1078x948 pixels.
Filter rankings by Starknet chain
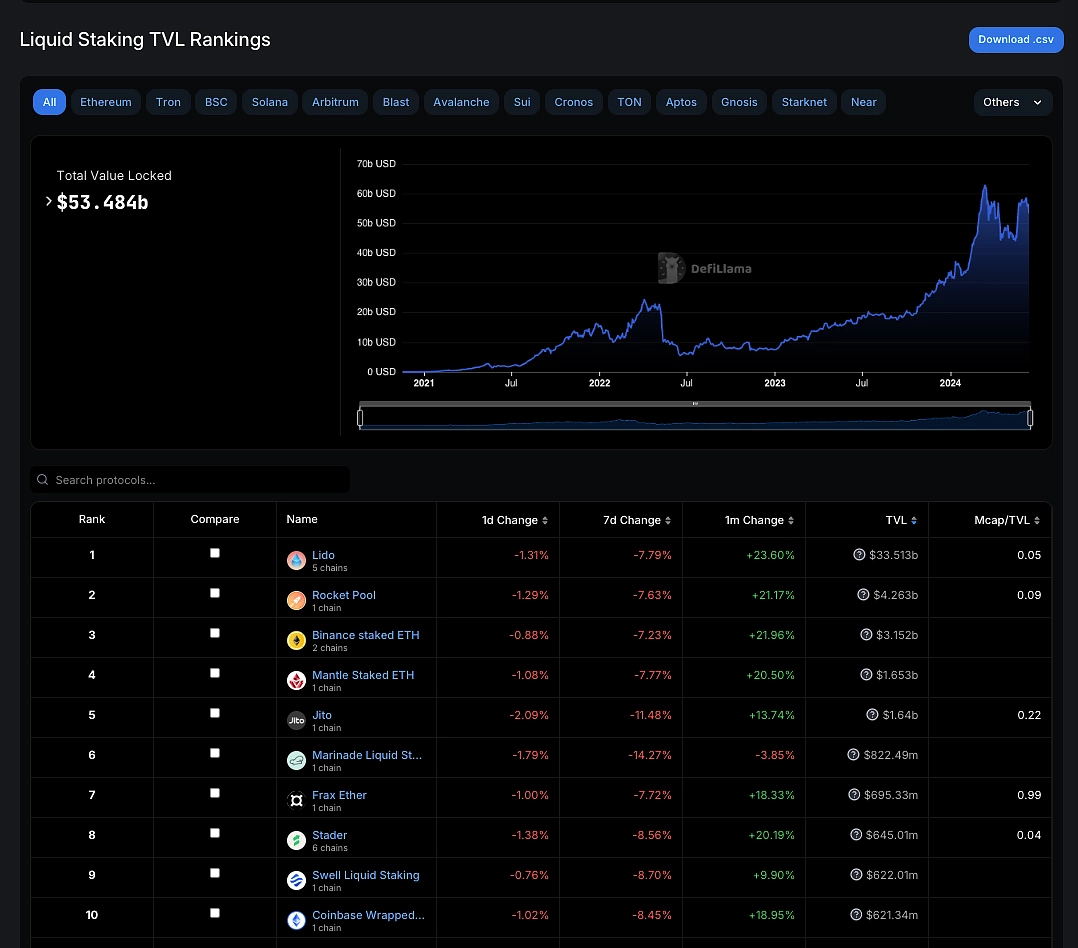click(804, 102)
